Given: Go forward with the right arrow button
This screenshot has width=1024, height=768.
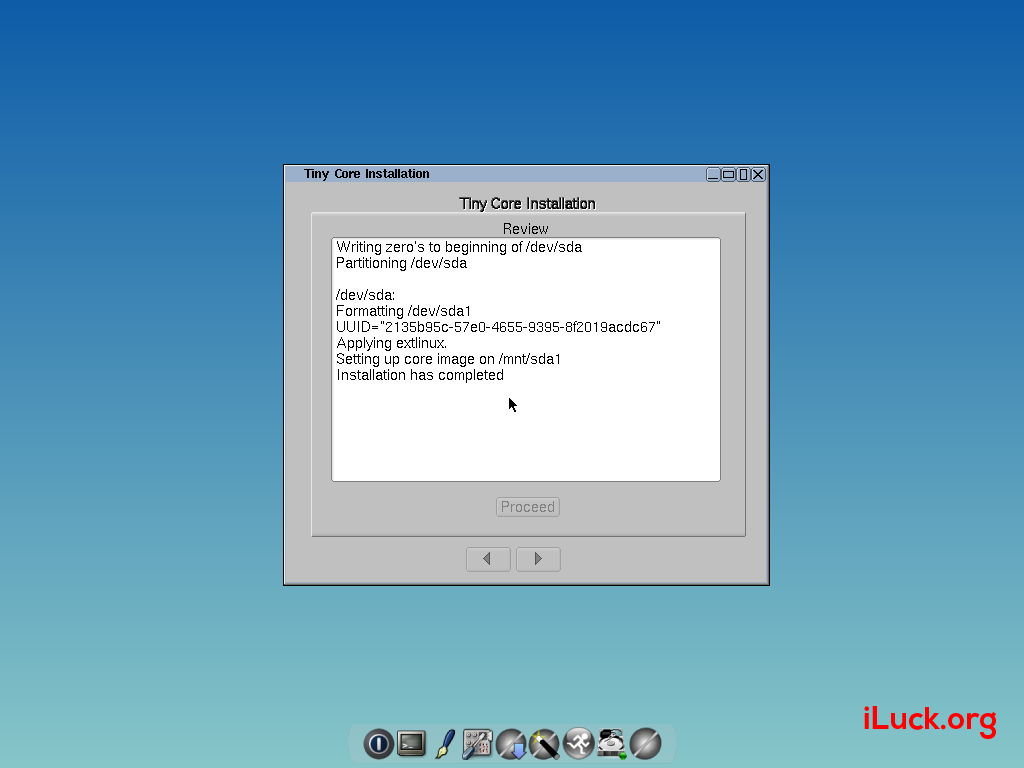Looking at the screenshot, I should coord(538,559).
